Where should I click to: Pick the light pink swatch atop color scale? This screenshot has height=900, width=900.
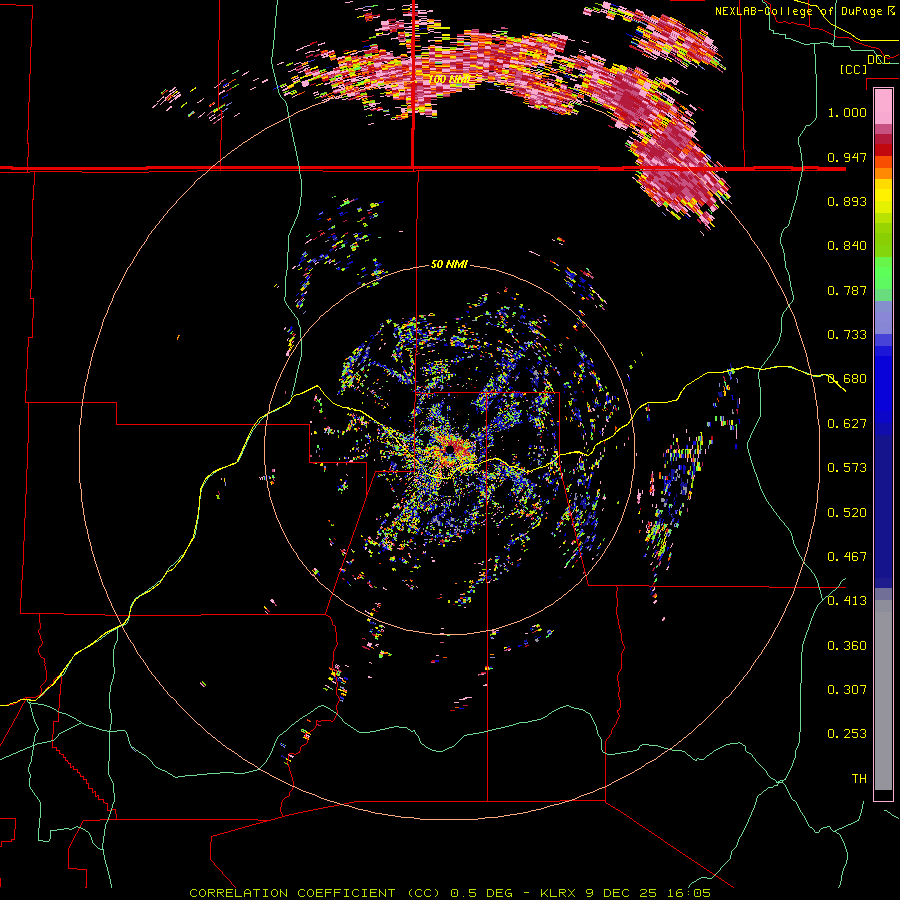click(x=883, y=106)
